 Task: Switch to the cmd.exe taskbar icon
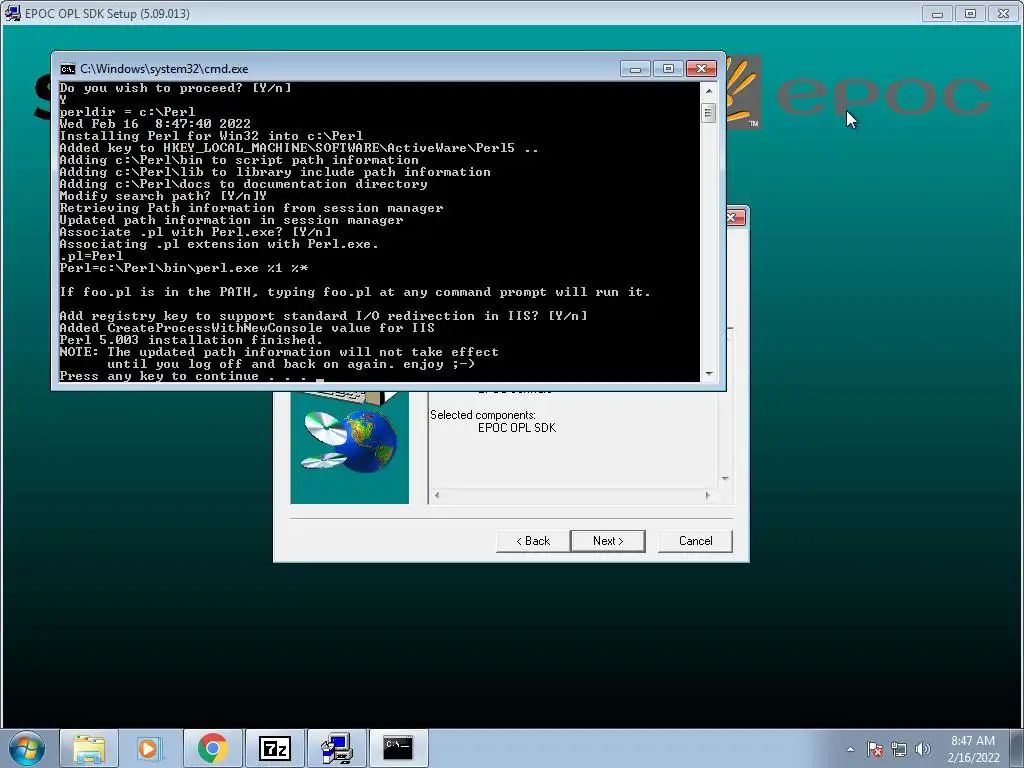pyautogui.click(x=398, y=748)
